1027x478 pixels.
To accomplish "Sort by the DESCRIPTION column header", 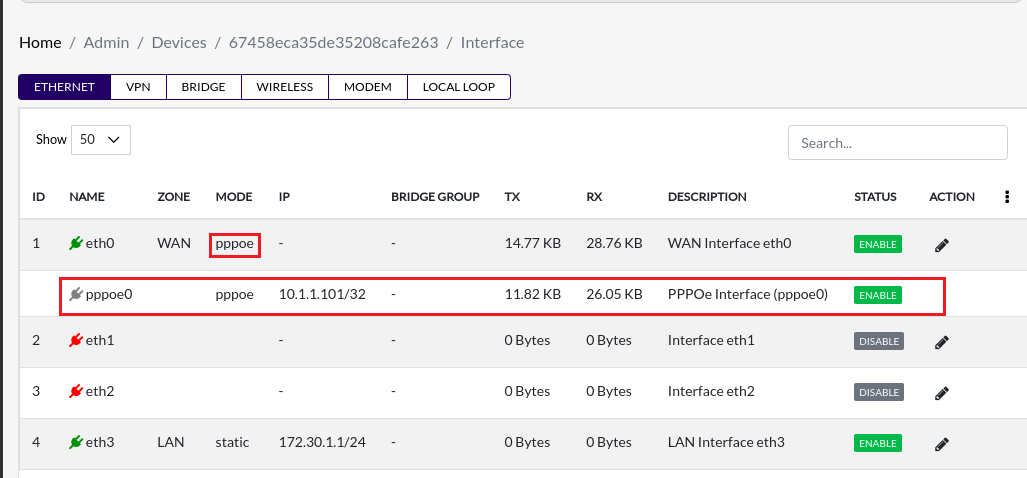I will tap(707, 197).
